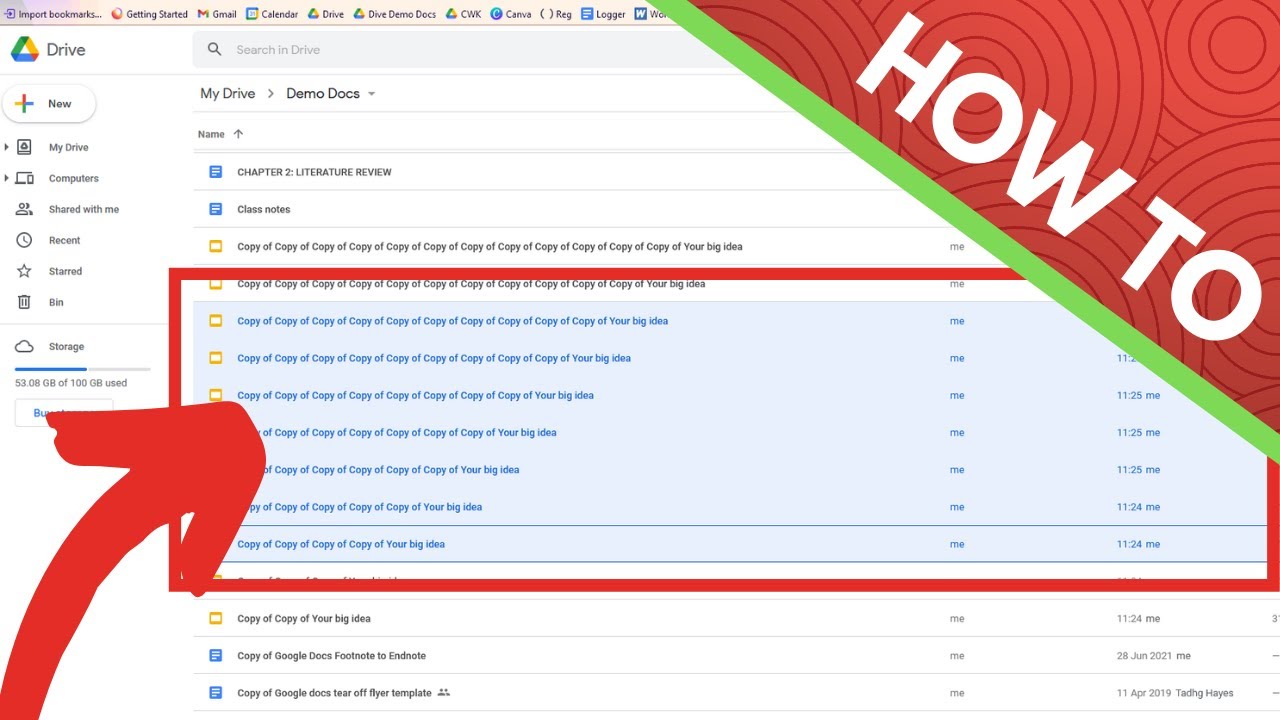
Task: Select the file CHAPTER 2: LITERATURE REVIEW
Action: click(x=314, y=172)
